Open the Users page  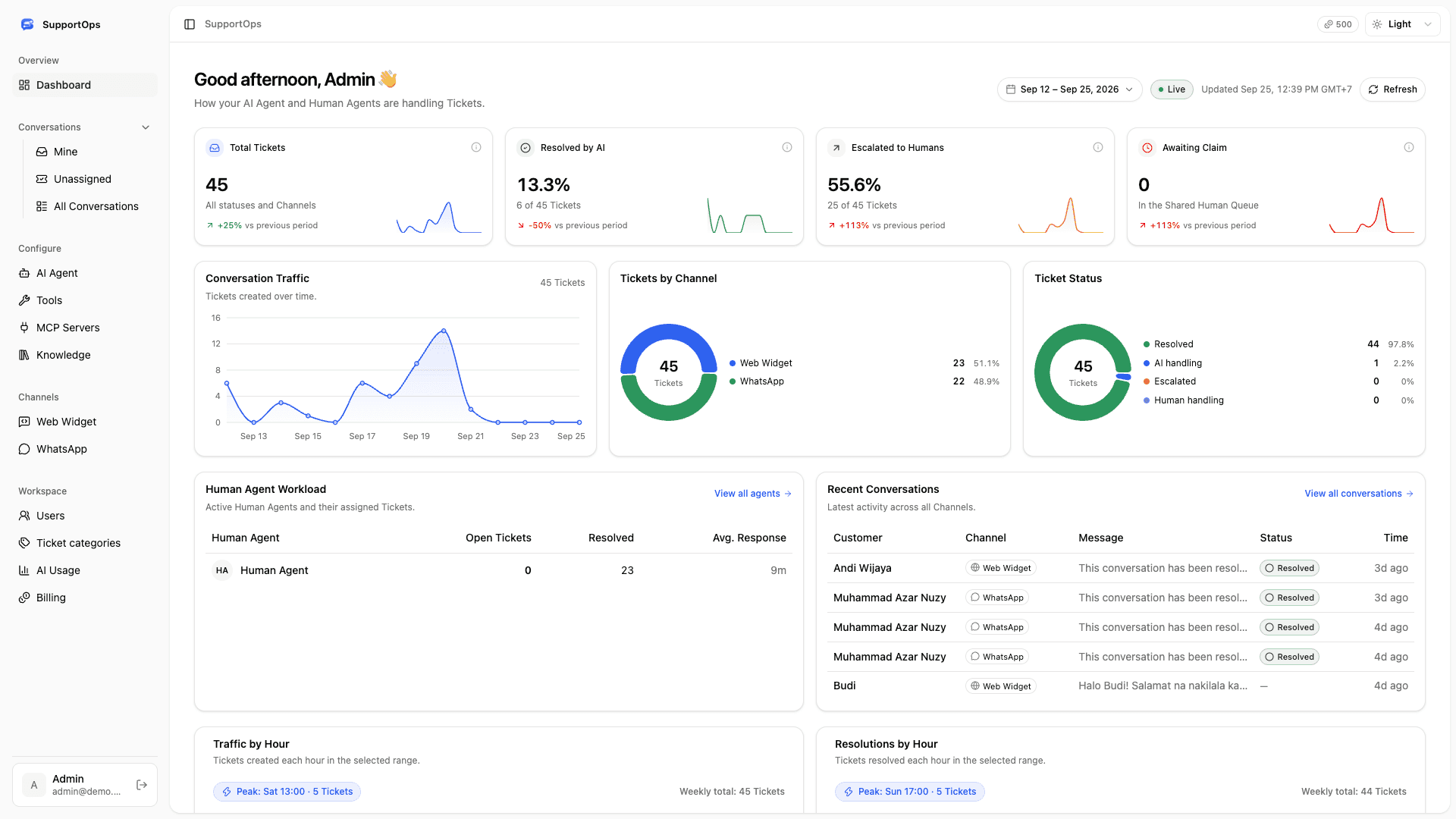tap(85, 516)
